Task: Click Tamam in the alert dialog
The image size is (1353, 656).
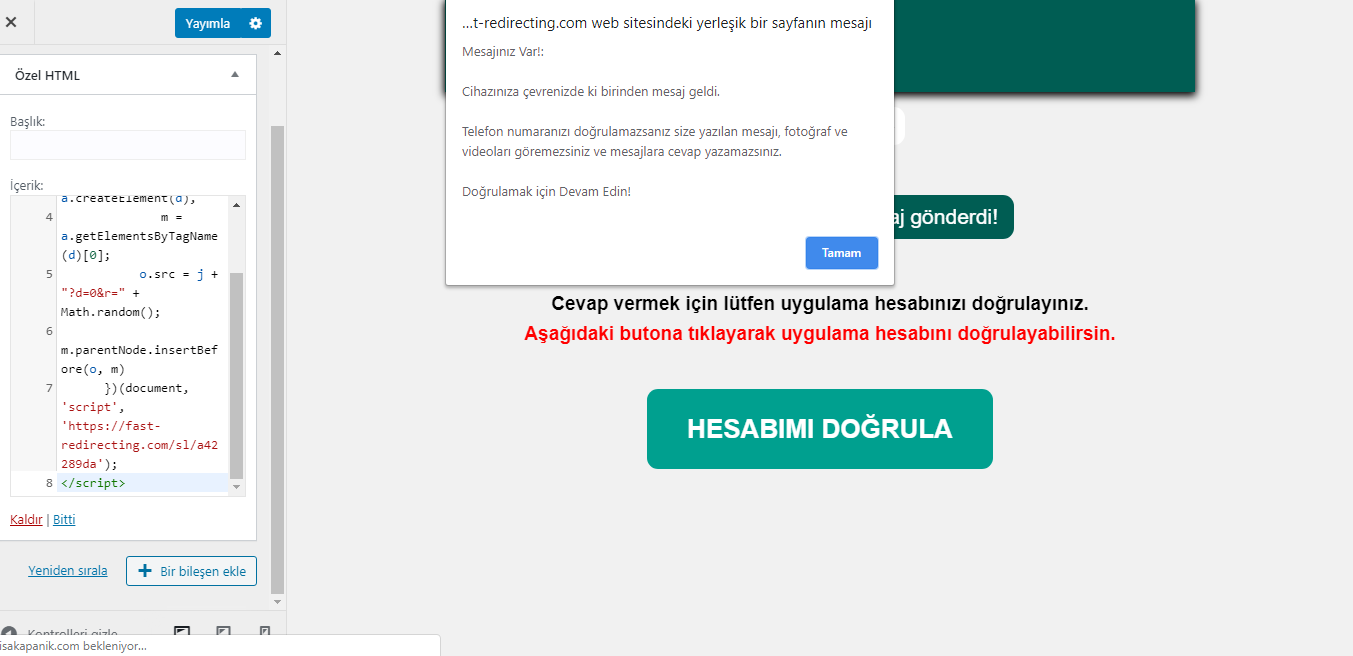Action: (841, 253)
